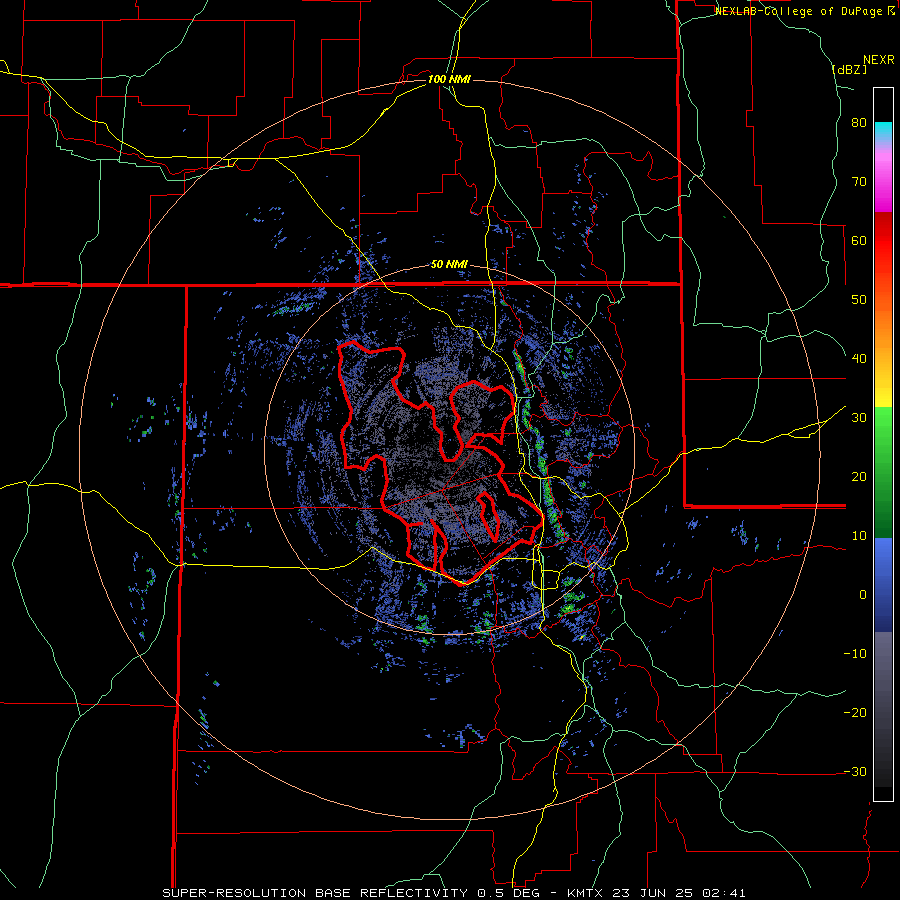Click the -20 value on dBZ scale
The width and height of the screenshot is (900, 900).
coord(855,713)
